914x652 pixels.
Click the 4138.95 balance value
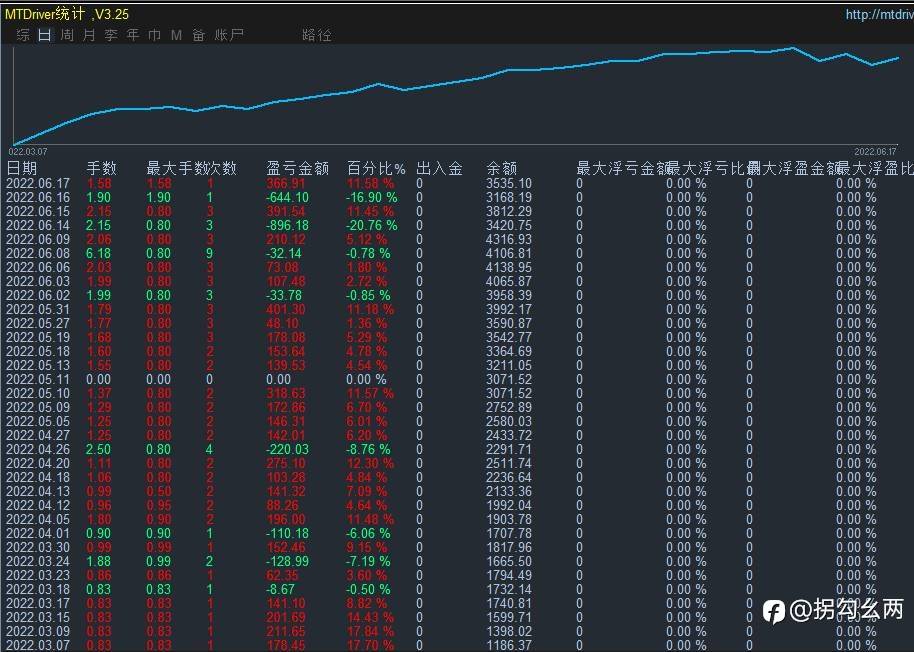coord(509,267)
